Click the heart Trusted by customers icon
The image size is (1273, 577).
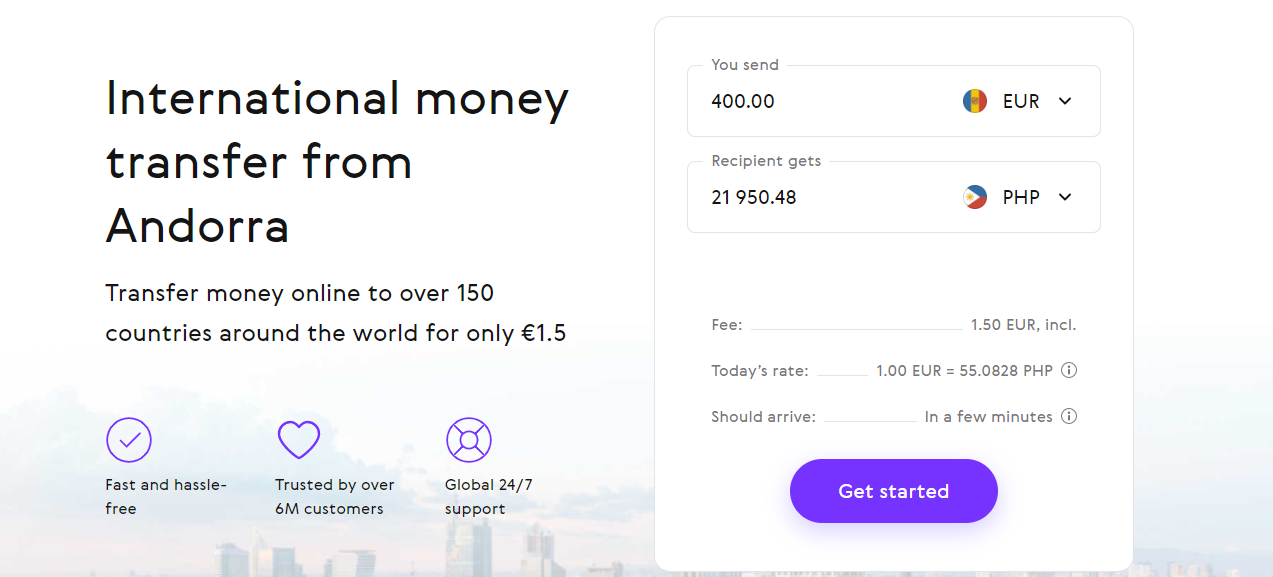click(298, 440)
